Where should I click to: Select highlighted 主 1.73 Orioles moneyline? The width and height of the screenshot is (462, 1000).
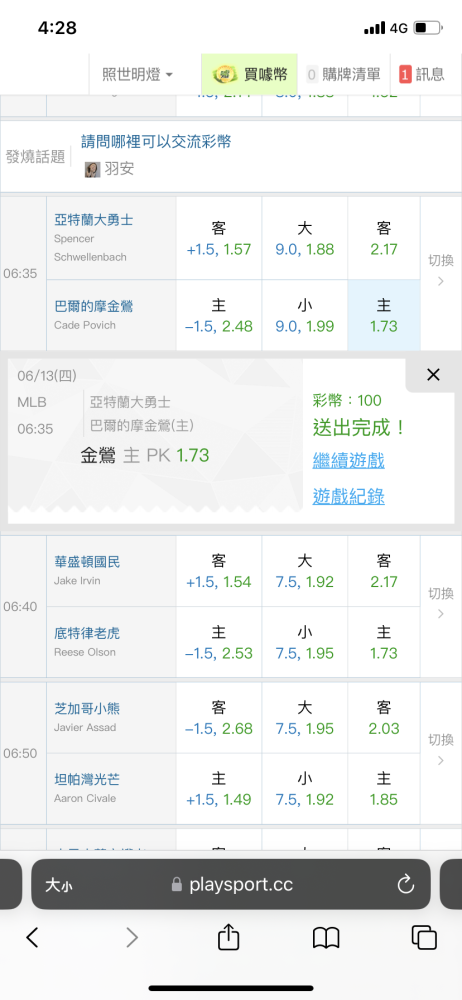(x=384, y=315)
